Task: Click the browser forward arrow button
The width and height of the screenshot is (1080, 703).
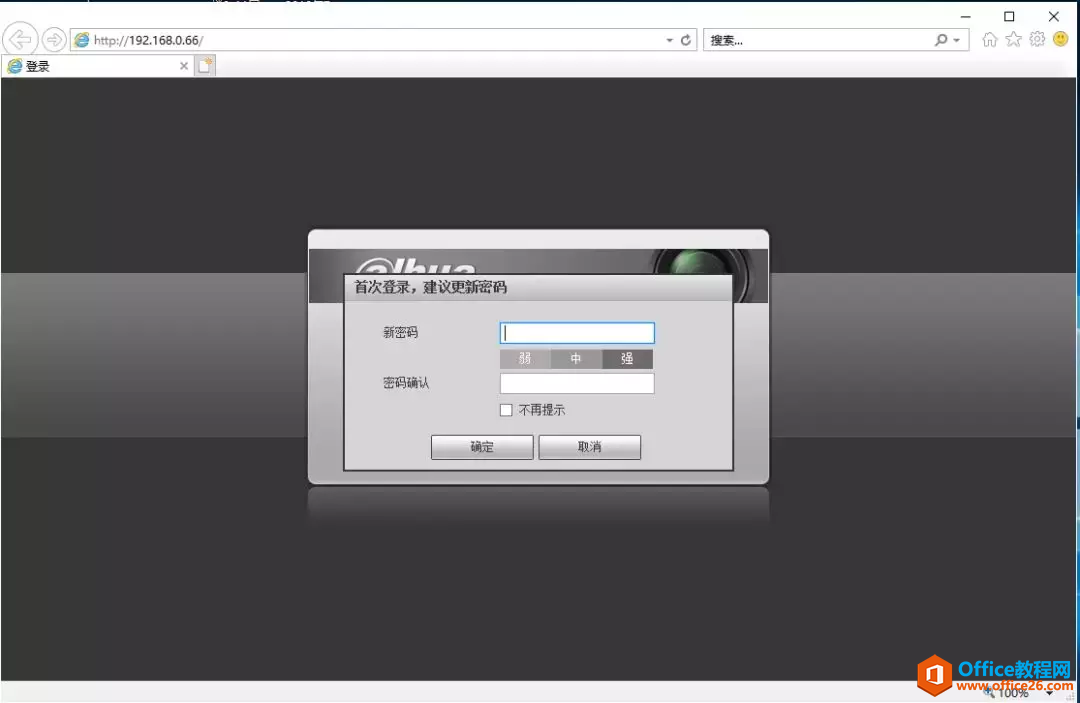Action: (x=54, y=39)
